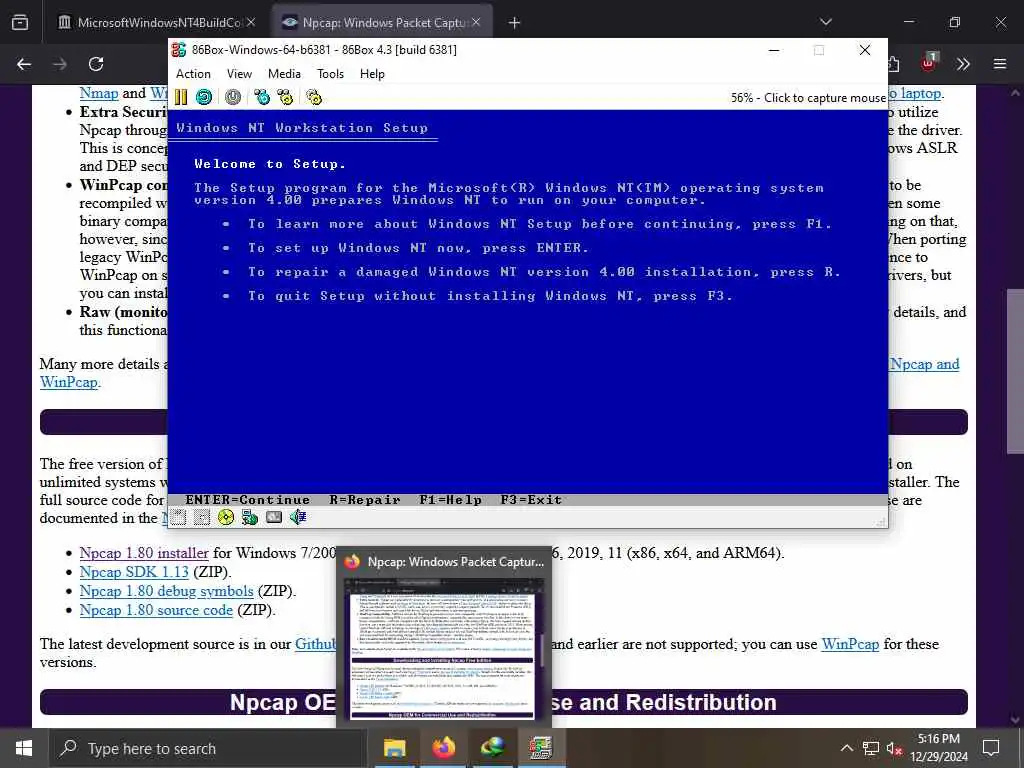
Task: Expand more tools overflow chevron in browser
Action: pyautogui.click(x=963, y=64)
